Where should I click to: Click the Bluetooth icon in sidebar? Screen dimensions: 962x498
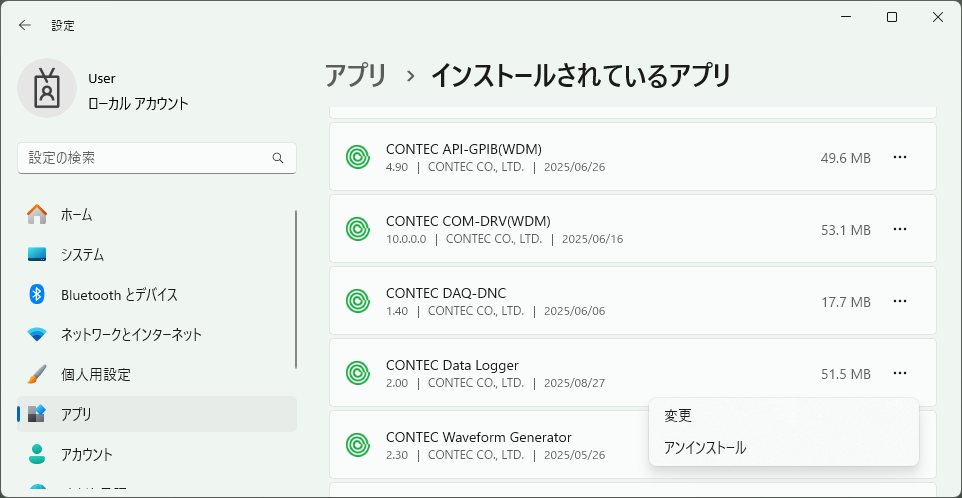point(37,294)
